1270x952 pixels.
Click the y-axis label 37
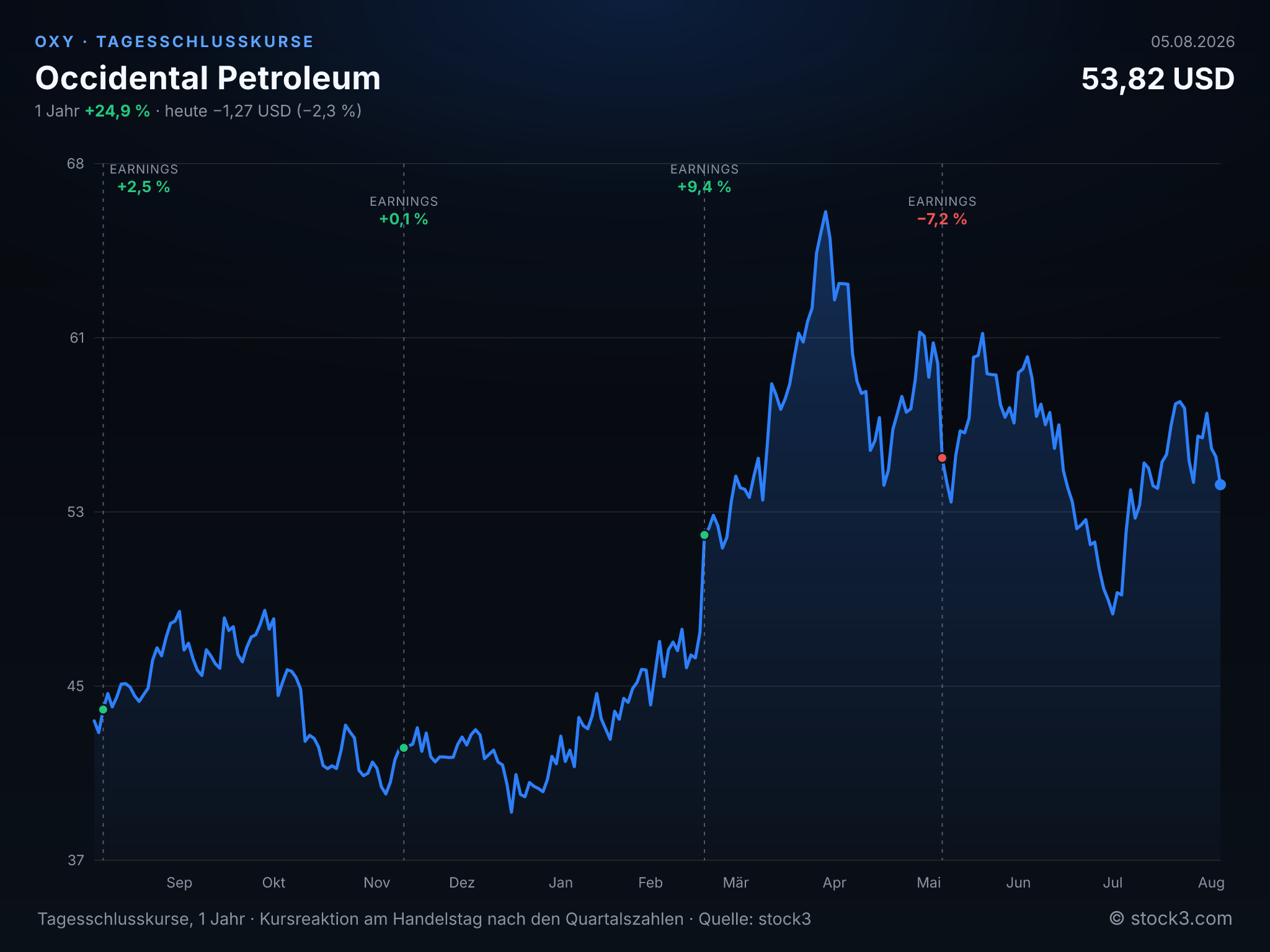coord(76,860)
